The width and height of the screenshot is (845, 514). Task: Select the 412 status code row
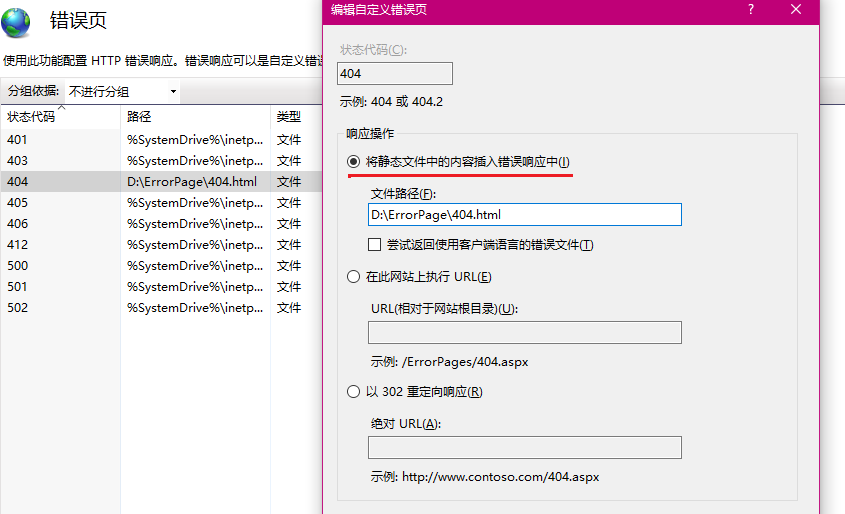(x=162, y=245)
